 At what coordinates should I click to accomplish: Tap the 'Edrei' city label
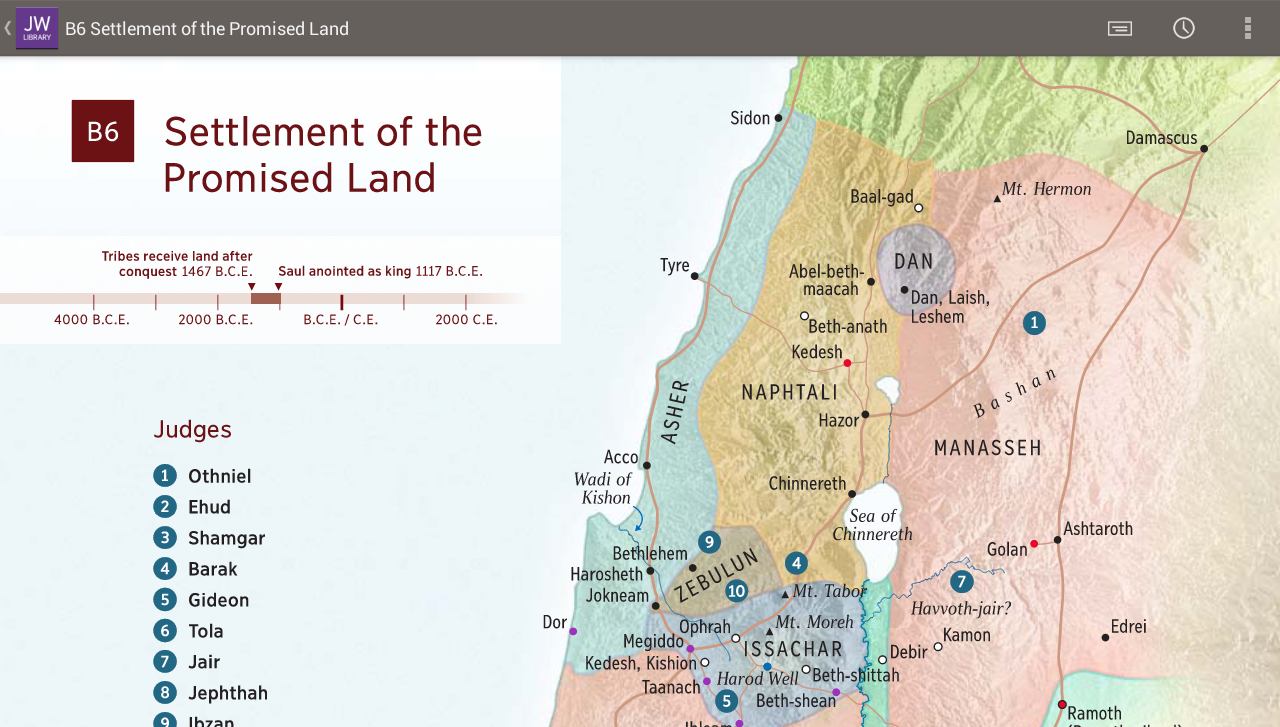(x=1129, y=627)
